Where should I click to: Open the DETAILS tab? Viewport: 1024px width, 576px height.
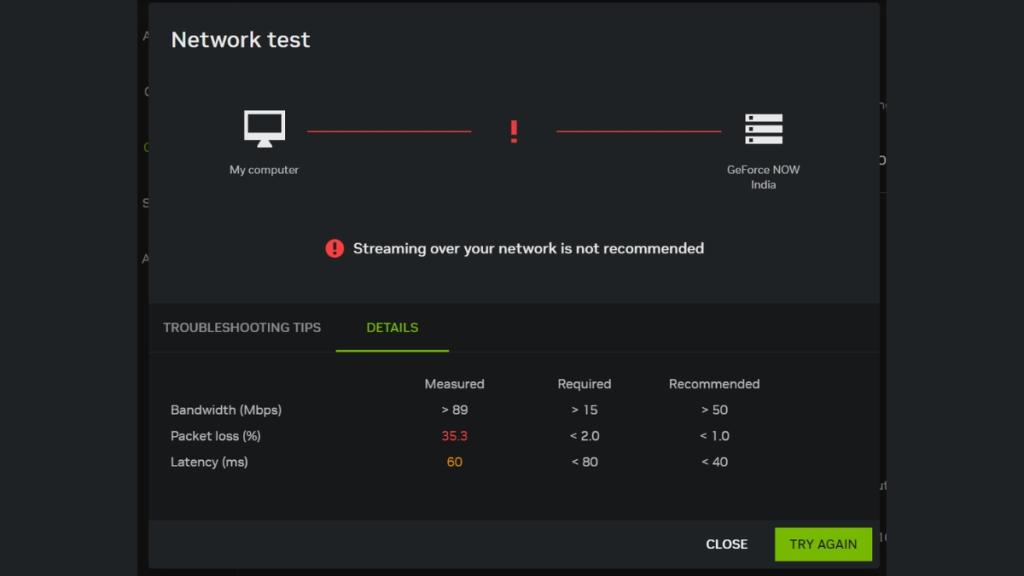(x=391, y=327)
